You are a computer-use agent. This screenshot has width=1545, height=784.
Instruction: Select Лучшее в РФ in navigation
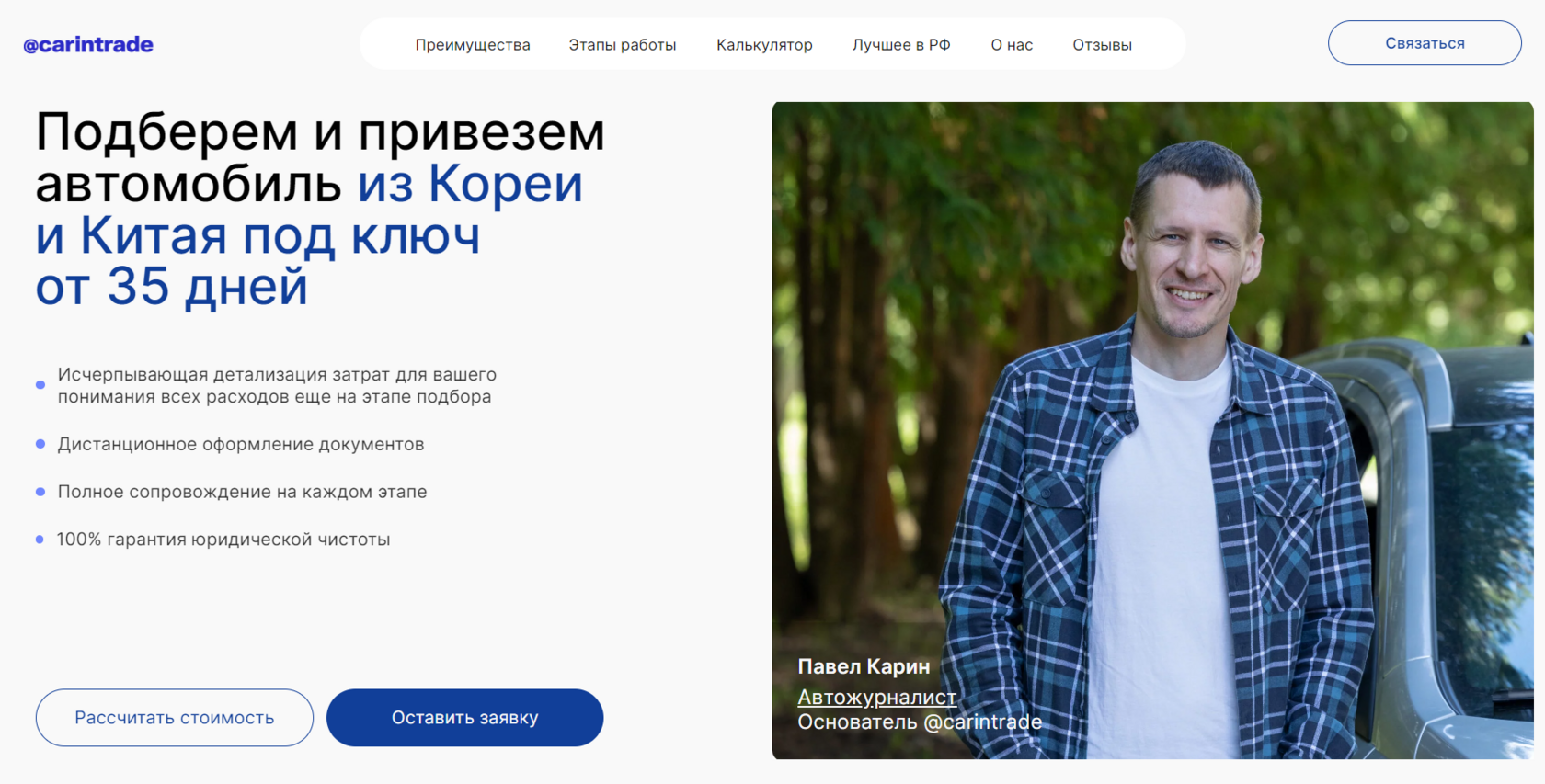point(901,44)
